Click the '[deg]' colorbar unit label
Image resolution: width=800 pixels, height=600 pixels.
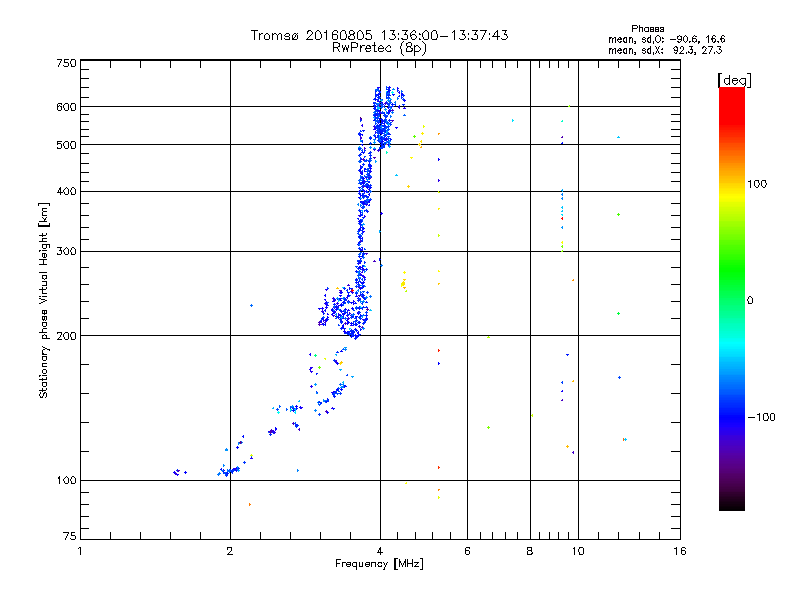point(734,81)
